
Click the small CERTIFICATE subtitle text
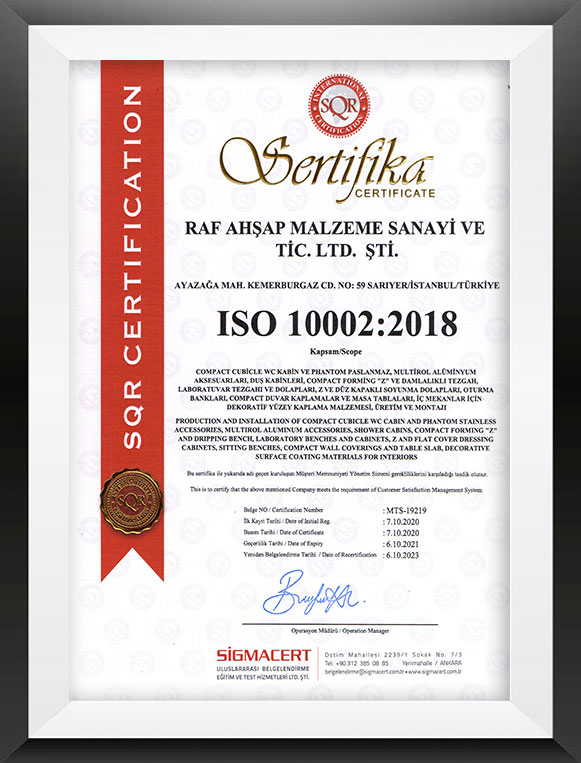tap(395, 193)
